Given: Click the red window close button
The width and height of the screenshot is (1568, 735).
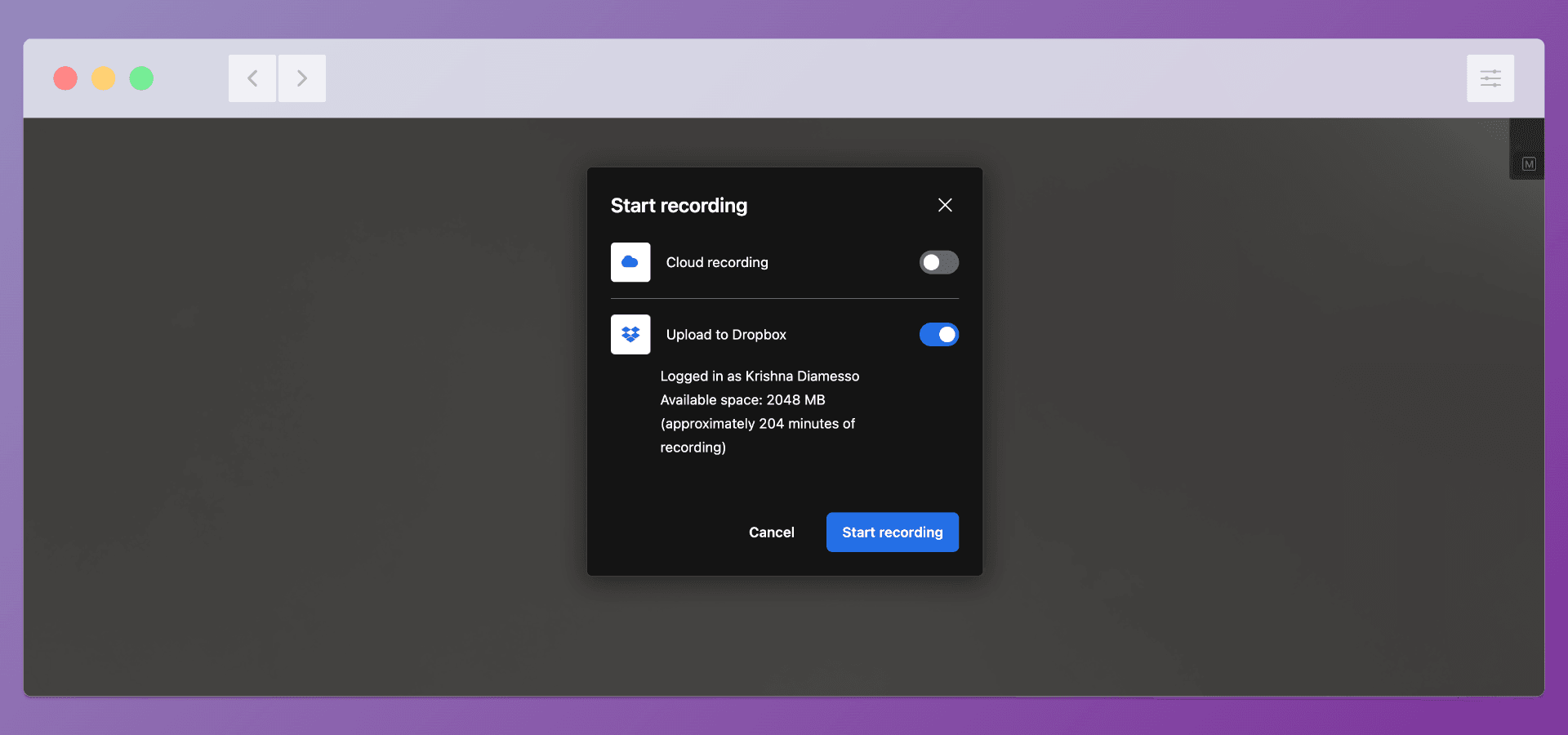Looking at the screenshot, I should 65,78.
